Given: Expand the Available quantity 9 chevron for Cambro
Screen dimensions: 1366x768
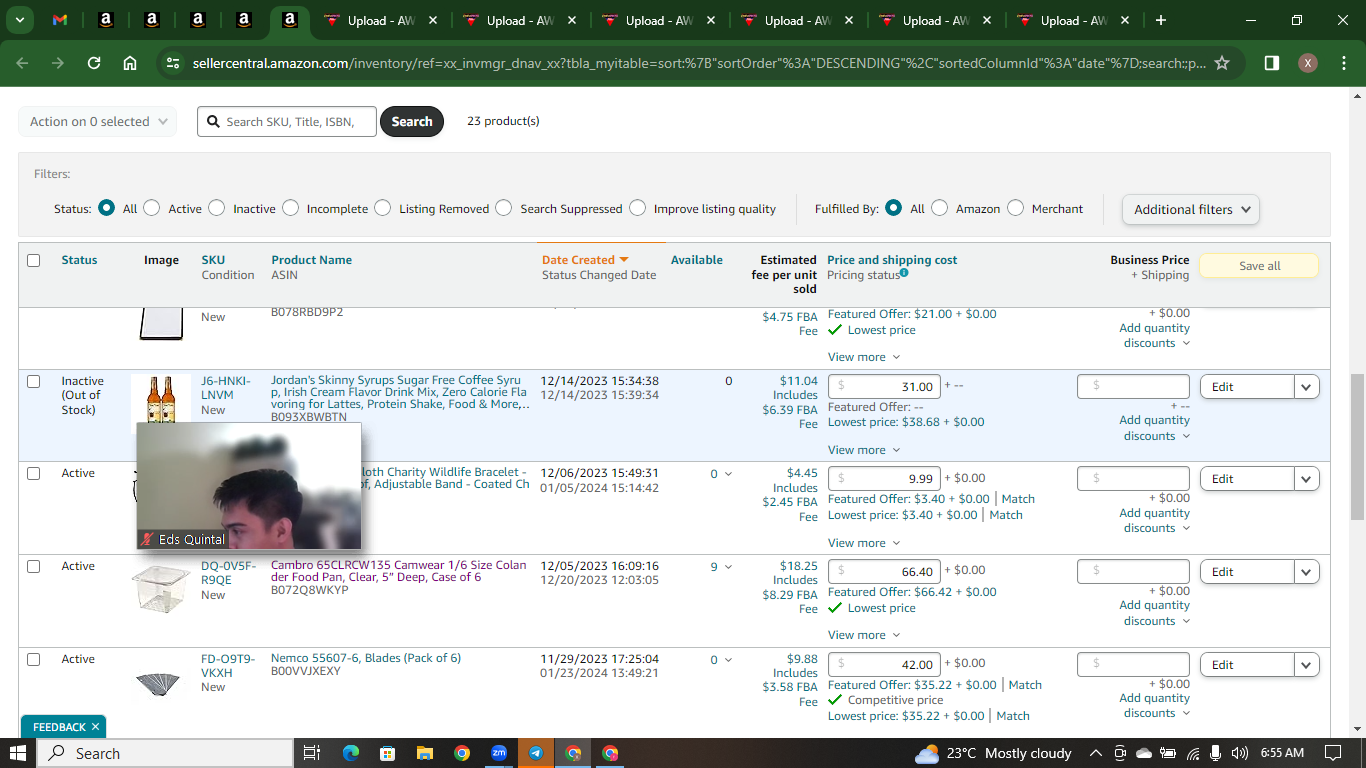Looking at the screenshot, I should 729,567.
